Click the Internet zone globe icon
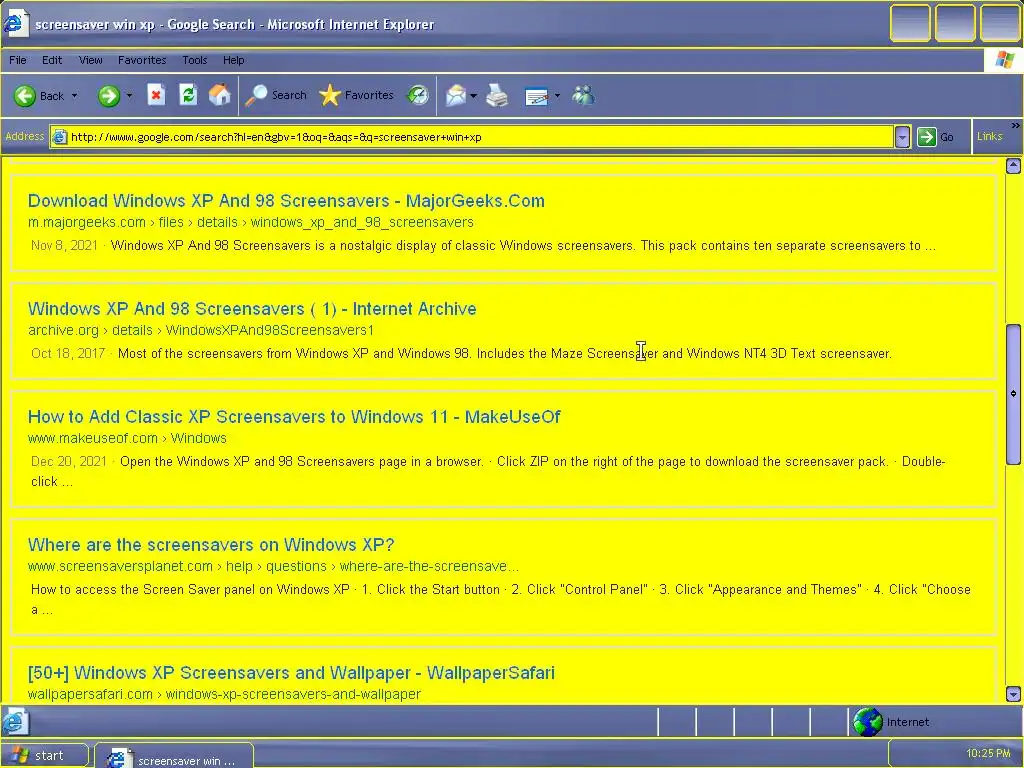The height and width of the screenshot is (768, 1024). [868, 722]
